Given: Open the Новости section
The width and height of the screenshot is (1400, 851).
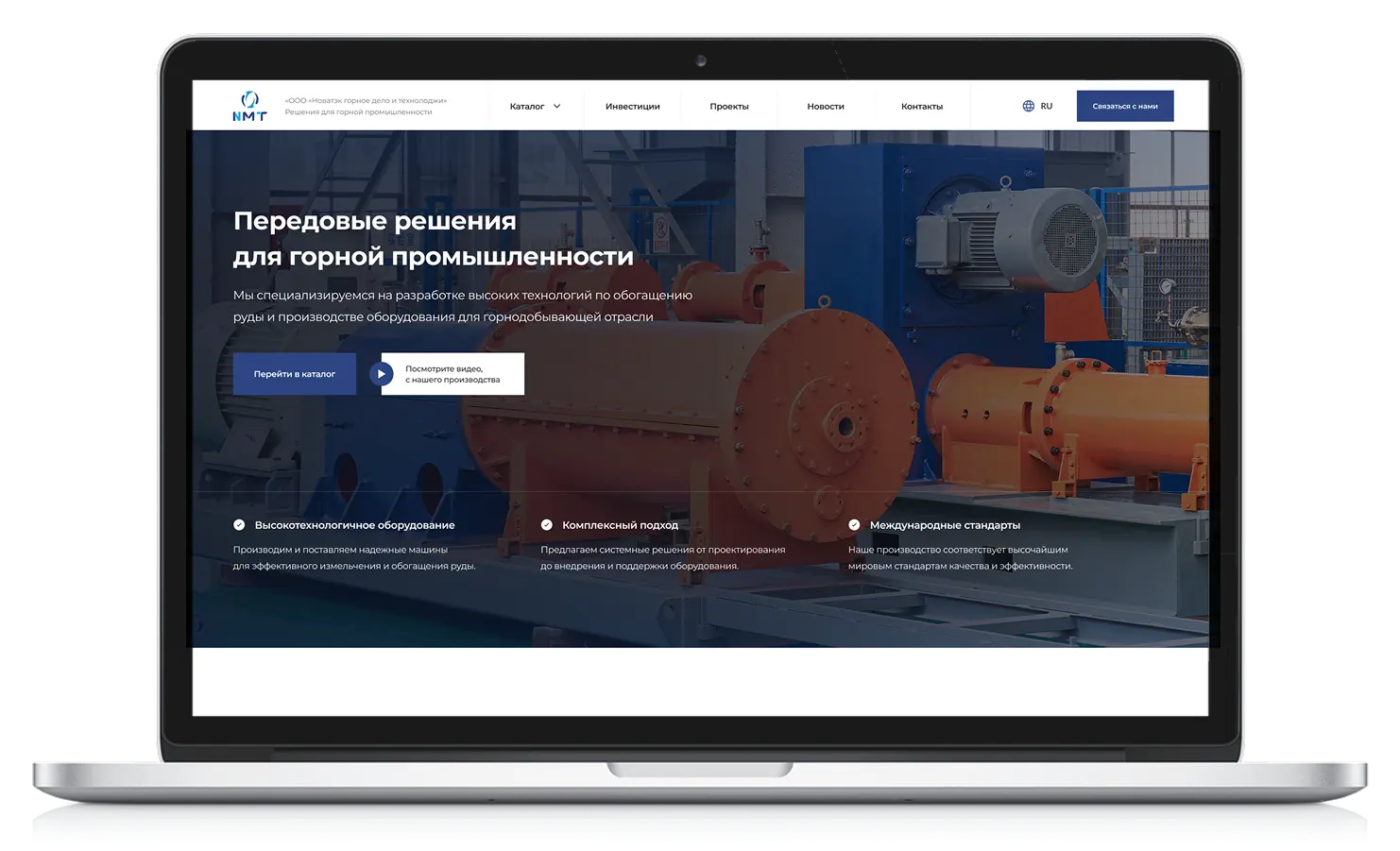Looking at the screenshot, I should click(825, 107).
